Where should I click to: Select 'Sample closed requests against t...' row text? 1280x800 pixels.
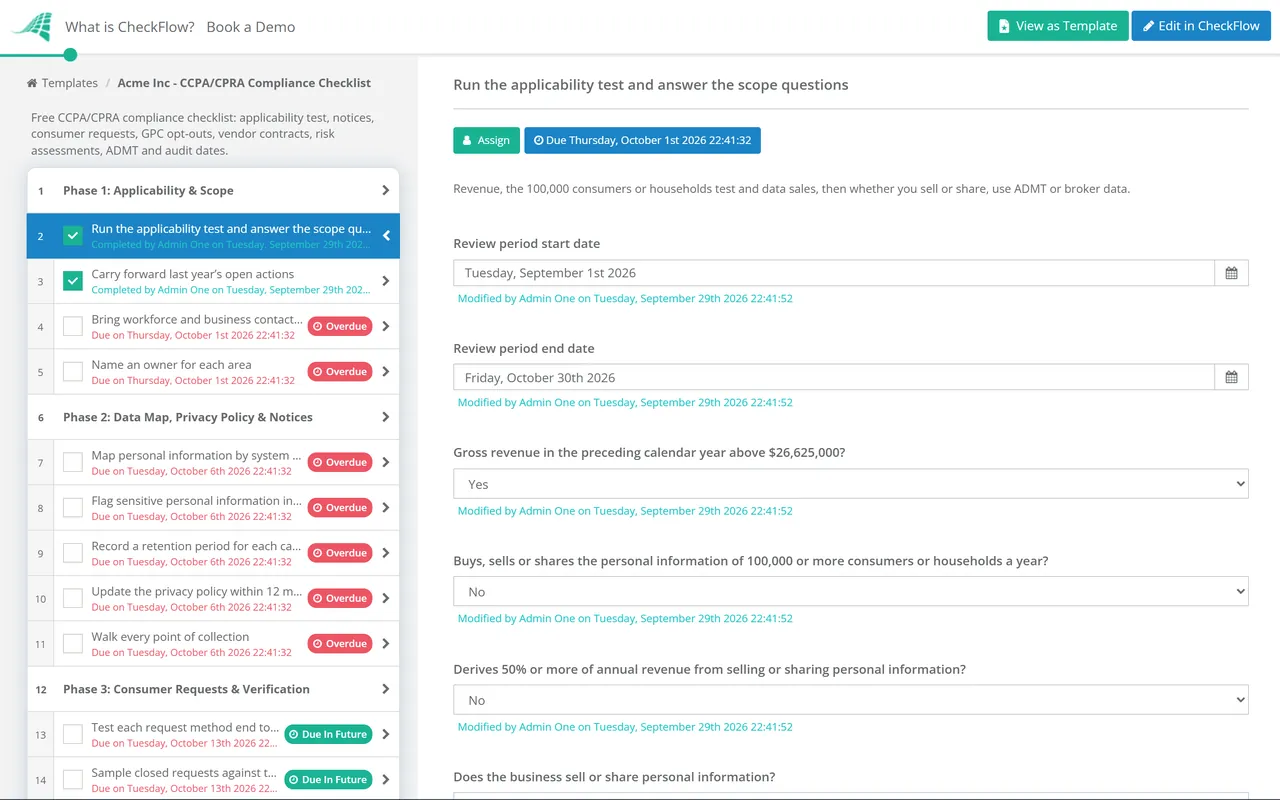click(184, 773)
